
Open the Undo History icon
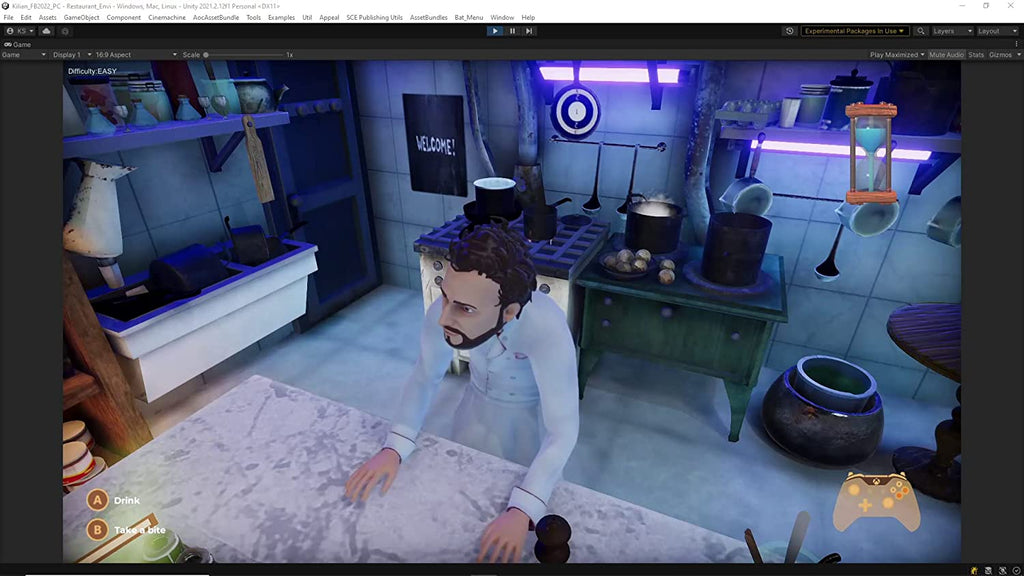coord(790,31)
